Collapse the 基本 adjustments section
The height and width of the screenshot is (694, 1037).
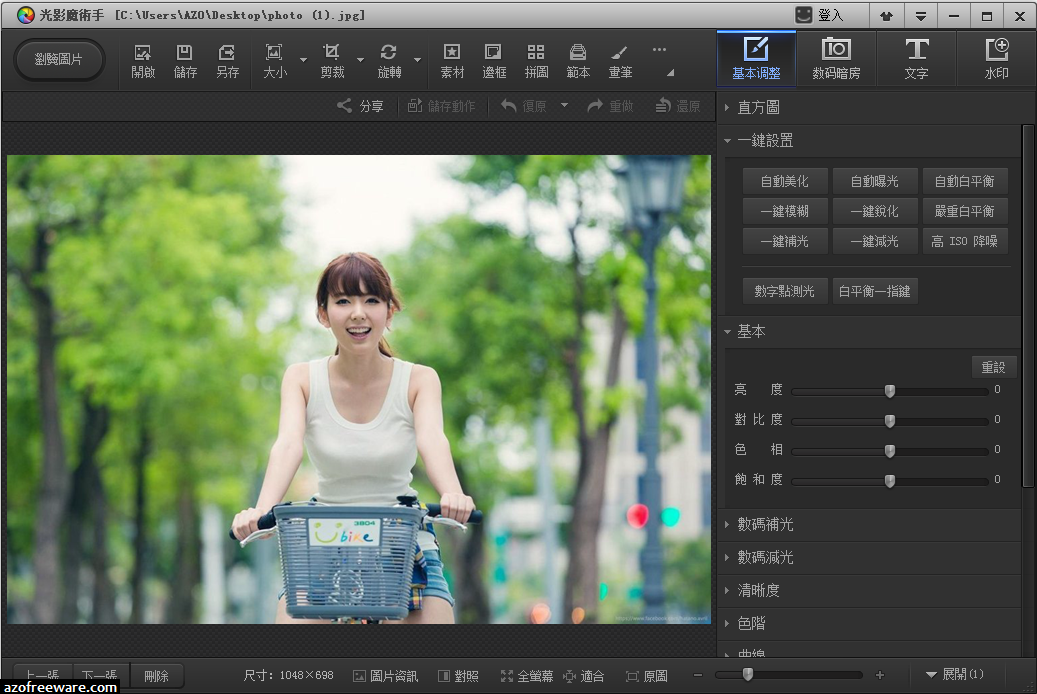[750, 331]
